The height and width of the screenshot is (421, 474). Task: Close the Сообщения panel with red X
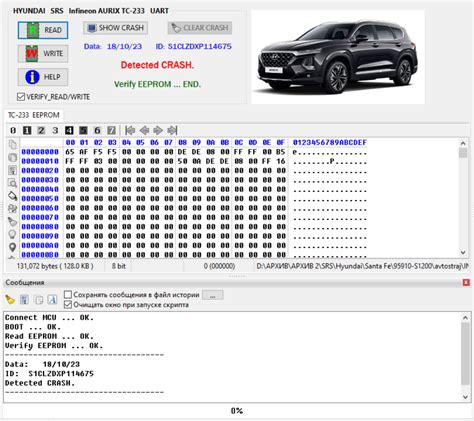pos(466,282)
